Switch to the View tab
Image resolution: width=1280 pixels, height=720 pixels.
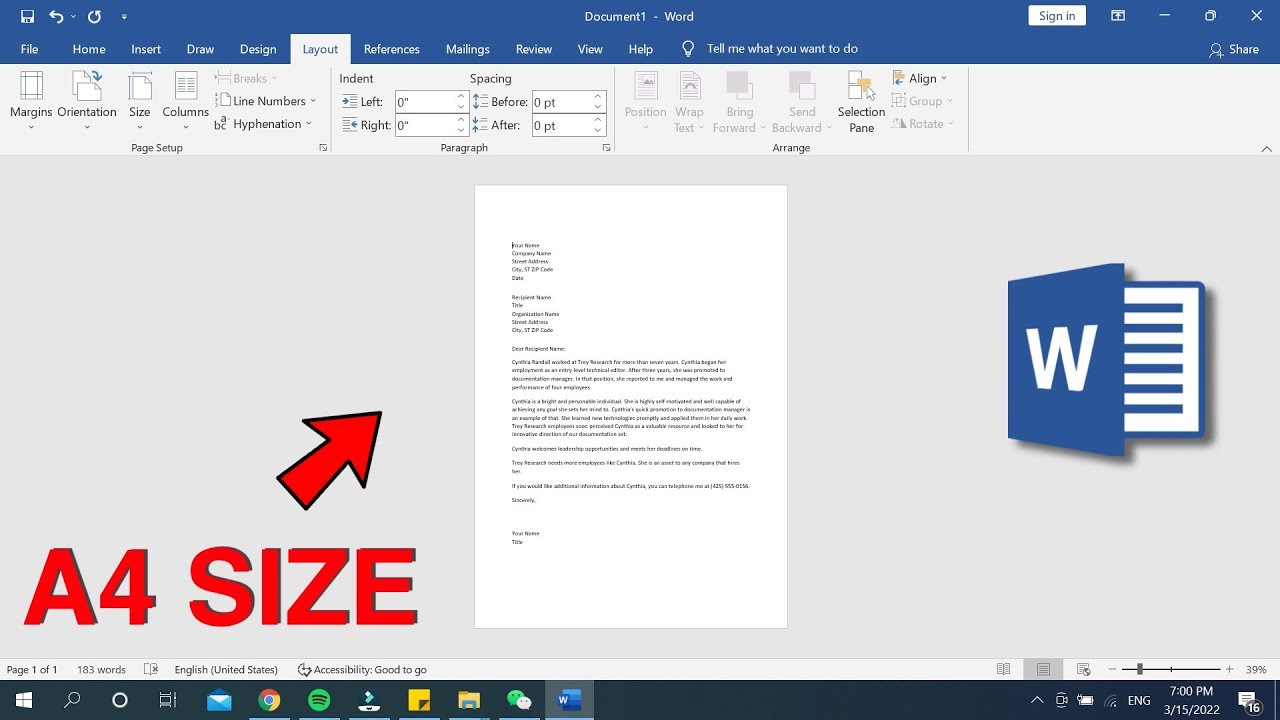(590, 49)
